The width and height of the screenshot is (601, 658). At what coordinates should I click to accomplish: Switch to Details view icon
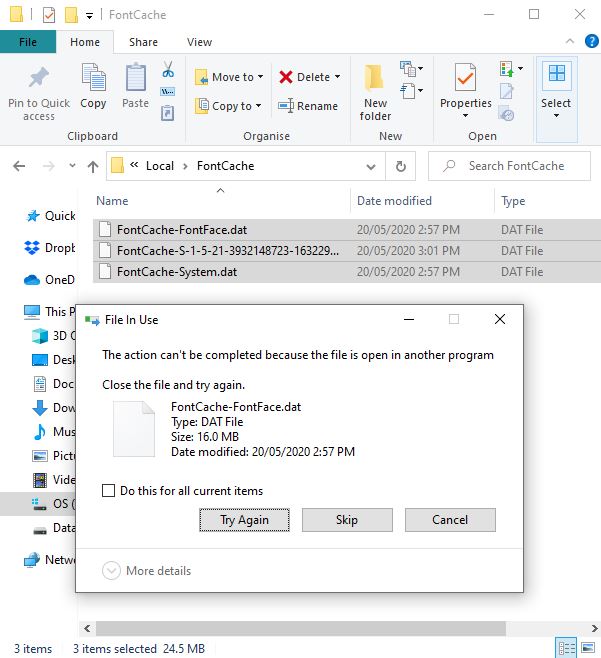[x=567, y=648]
